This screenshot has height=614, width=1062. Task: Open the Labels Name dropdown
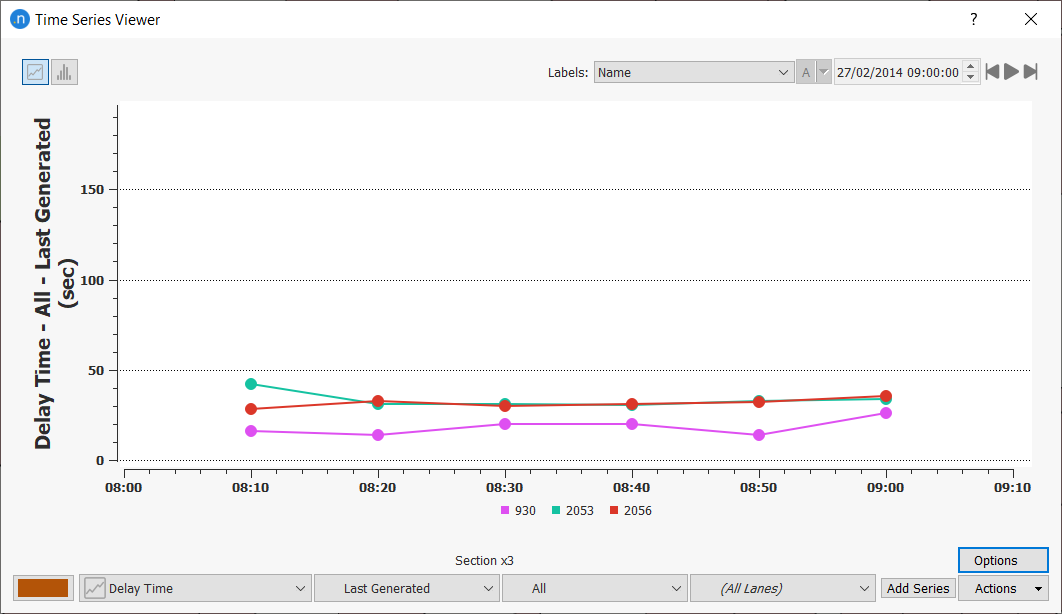(694, 72)
